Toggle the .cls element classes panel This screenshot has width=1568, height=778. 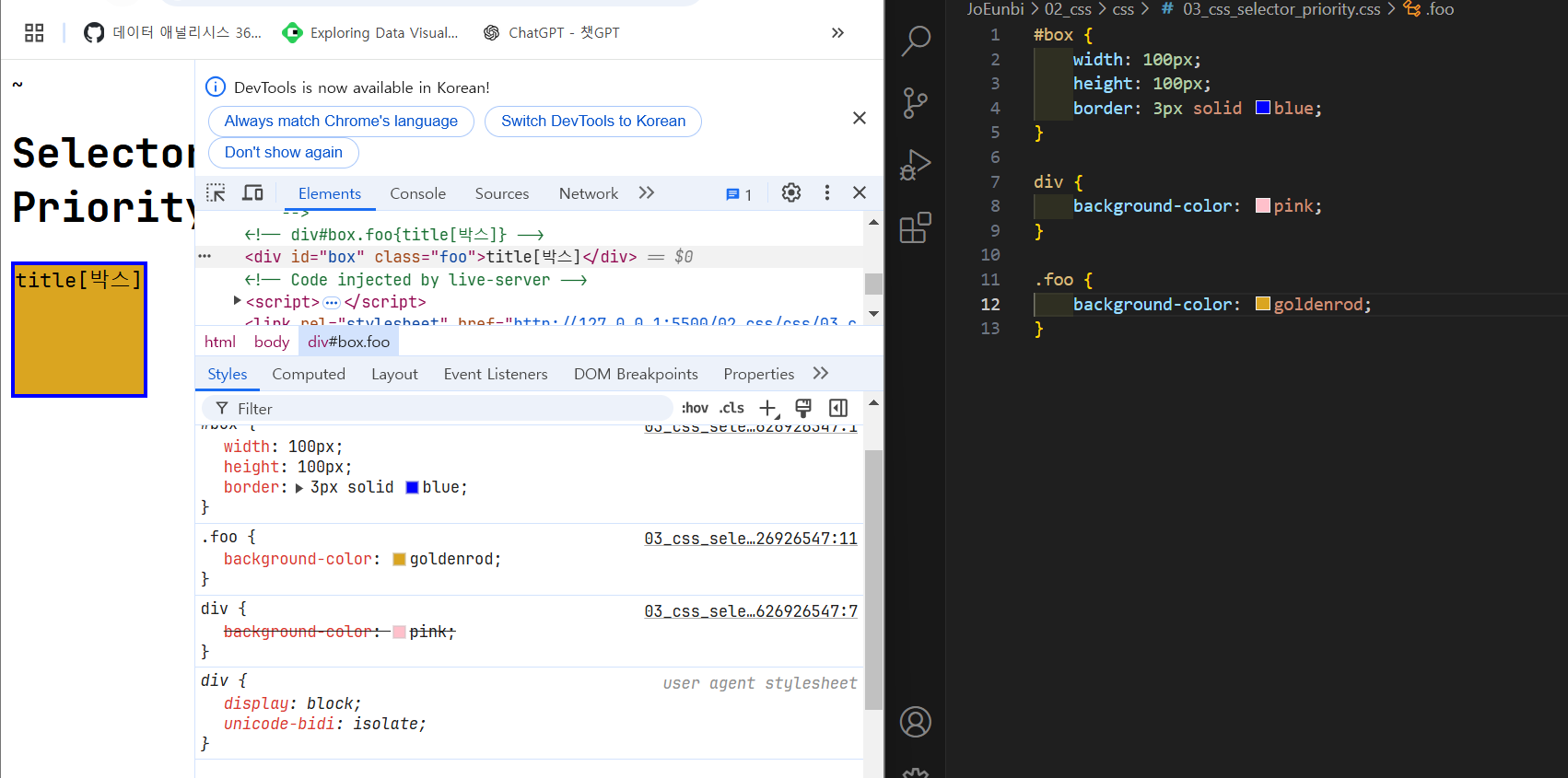[731, 409]
